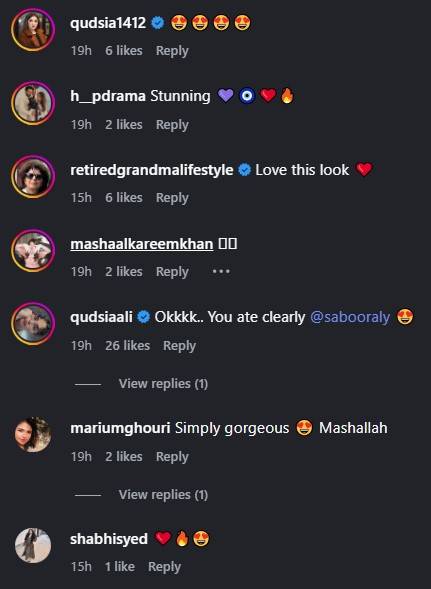The image size is (431, 589).
Task: Reply to h__pdrama's Stunning comment
Action: coord(172,125)
